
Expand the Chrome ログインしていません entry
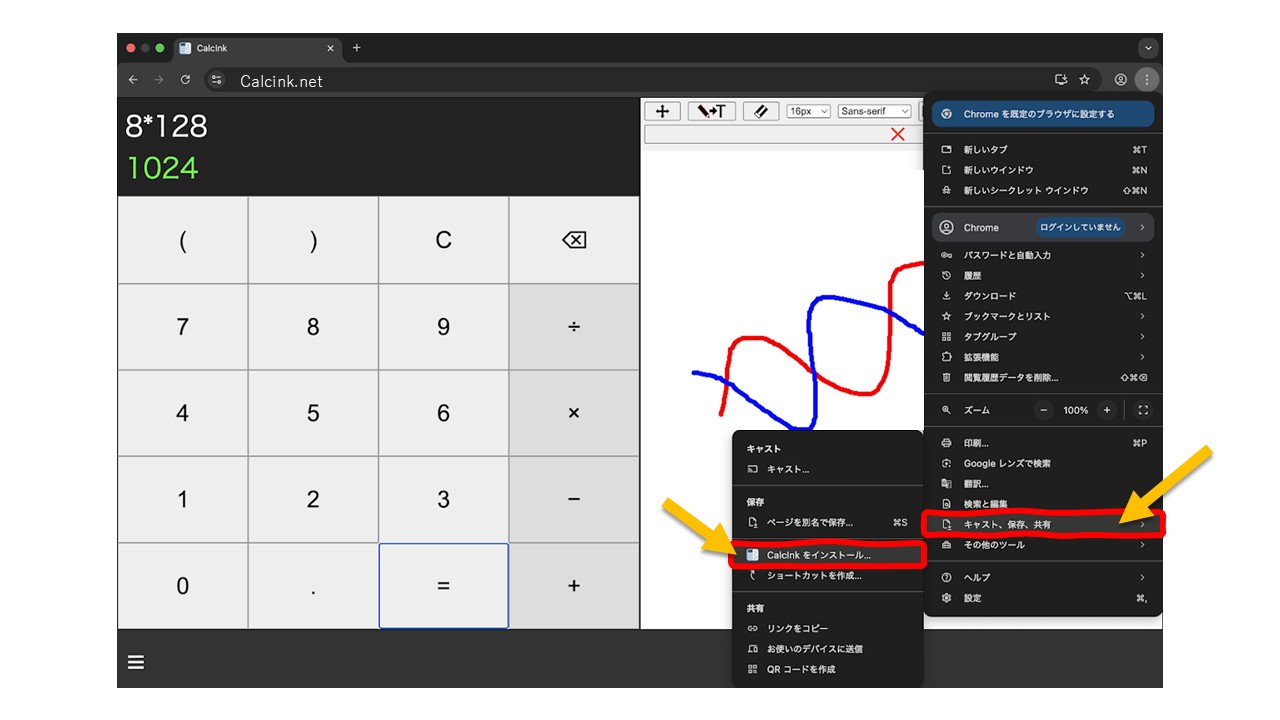pos(1043,227)
